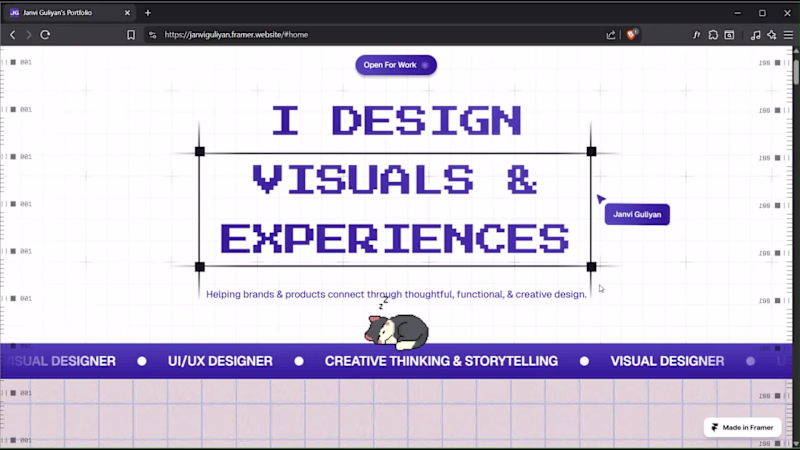Click the Janvi Guliyan cursor label

[637, 214]
